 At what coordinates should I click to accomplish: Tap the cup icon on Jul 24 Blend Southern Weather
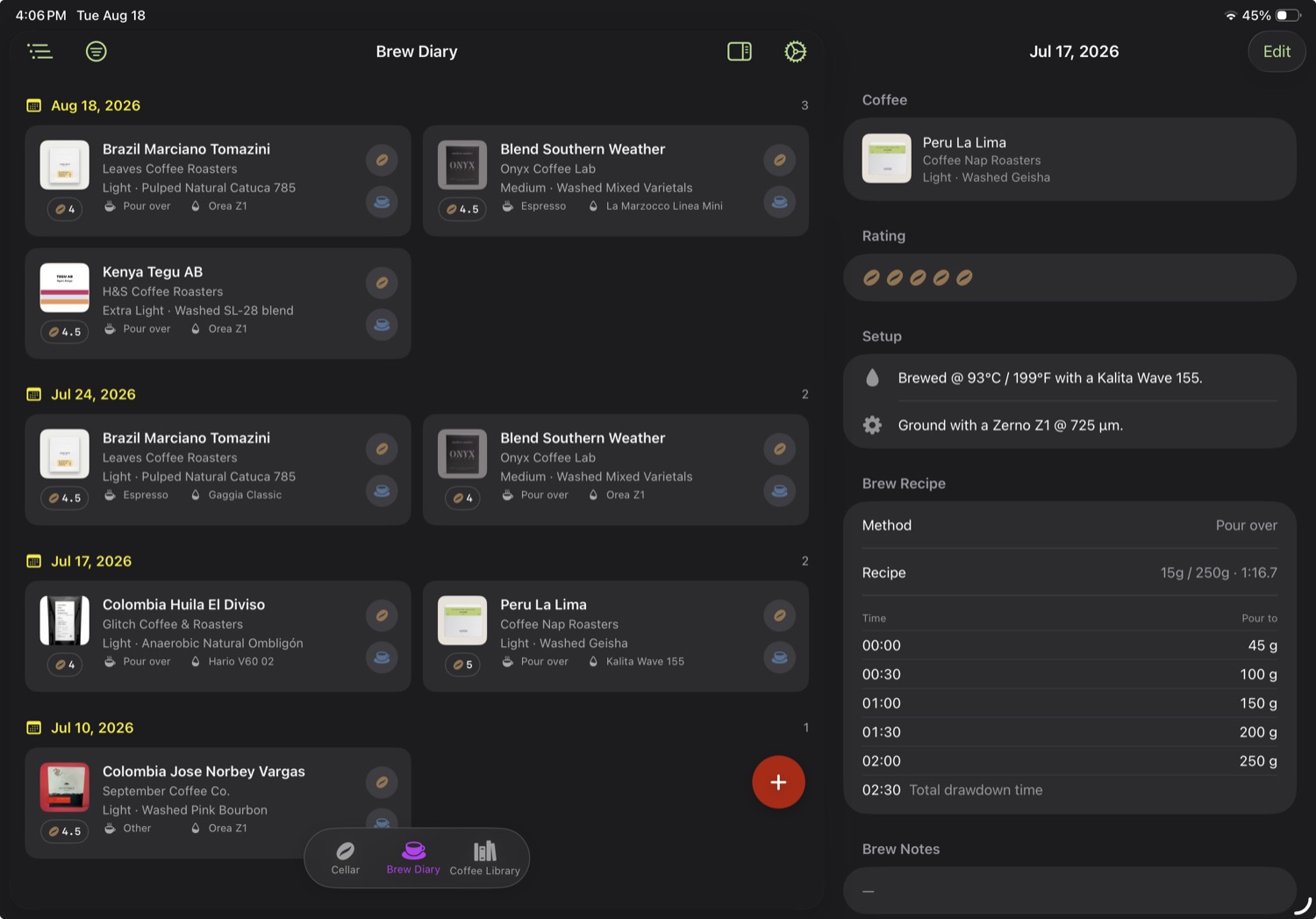[x=779, y=491]
